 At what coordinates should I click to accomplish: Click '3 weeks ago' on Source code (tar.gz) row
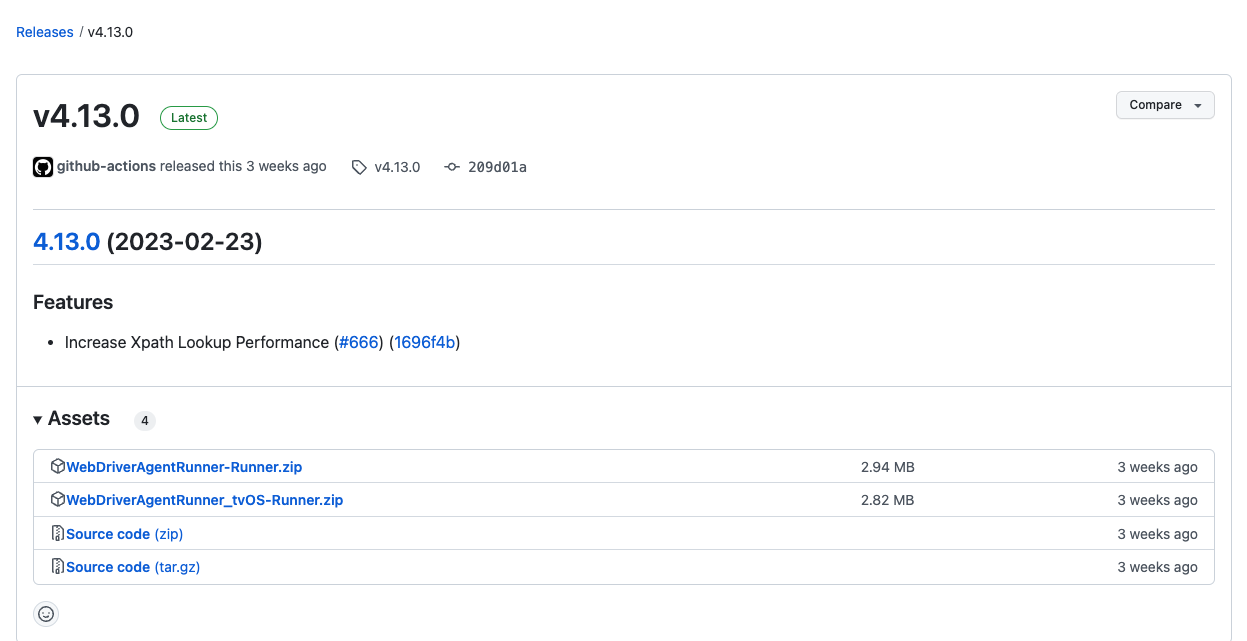point(1157,567)
